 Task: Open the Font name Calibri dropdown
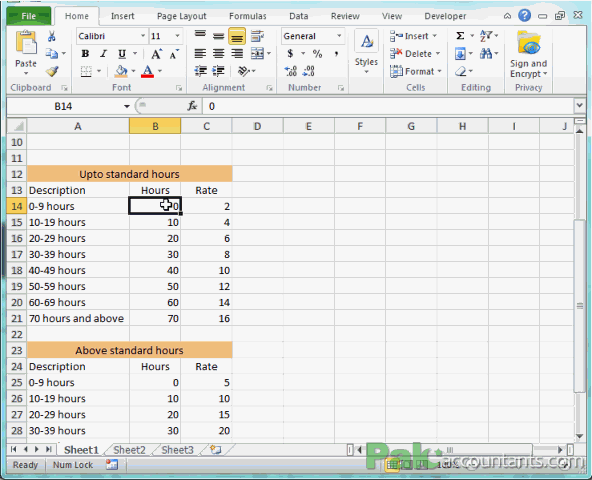(143, 36)
